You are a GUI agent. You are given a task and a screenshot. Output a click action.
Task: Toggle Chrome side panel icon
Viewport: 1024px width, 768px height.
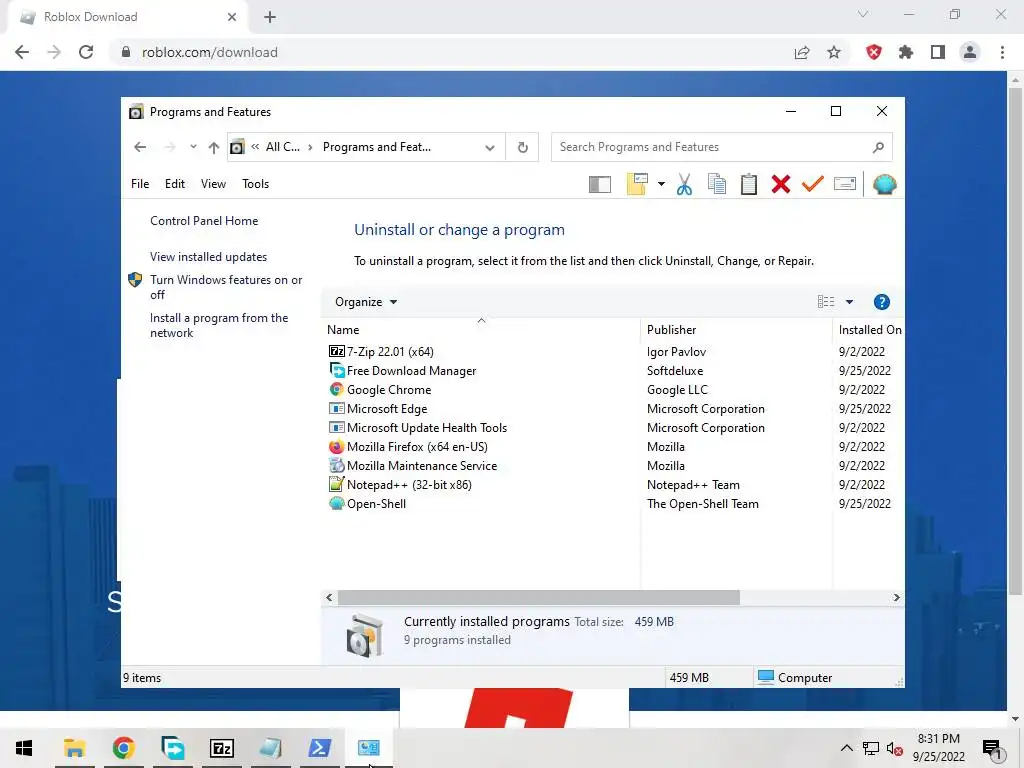pos(938,52)
